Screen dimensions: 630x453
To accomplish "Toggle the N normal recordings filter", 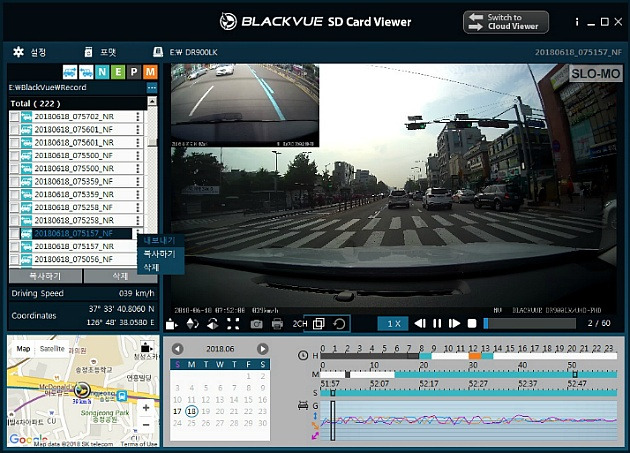I will [102, 72].
